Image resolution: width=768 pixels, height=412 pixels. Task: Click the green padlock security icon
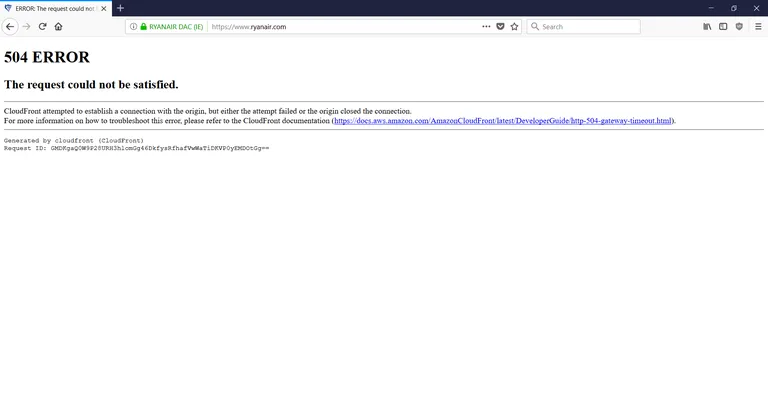pos(144,26)
